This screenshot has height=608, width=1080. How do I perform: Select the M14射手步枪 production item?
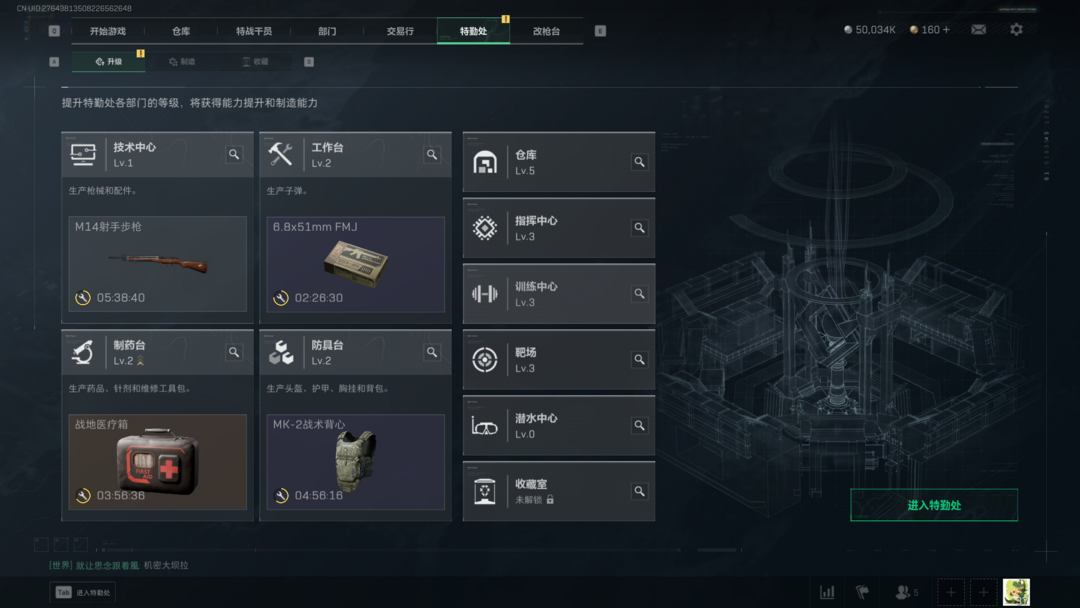pyautogui.click(x=158, y=264)
